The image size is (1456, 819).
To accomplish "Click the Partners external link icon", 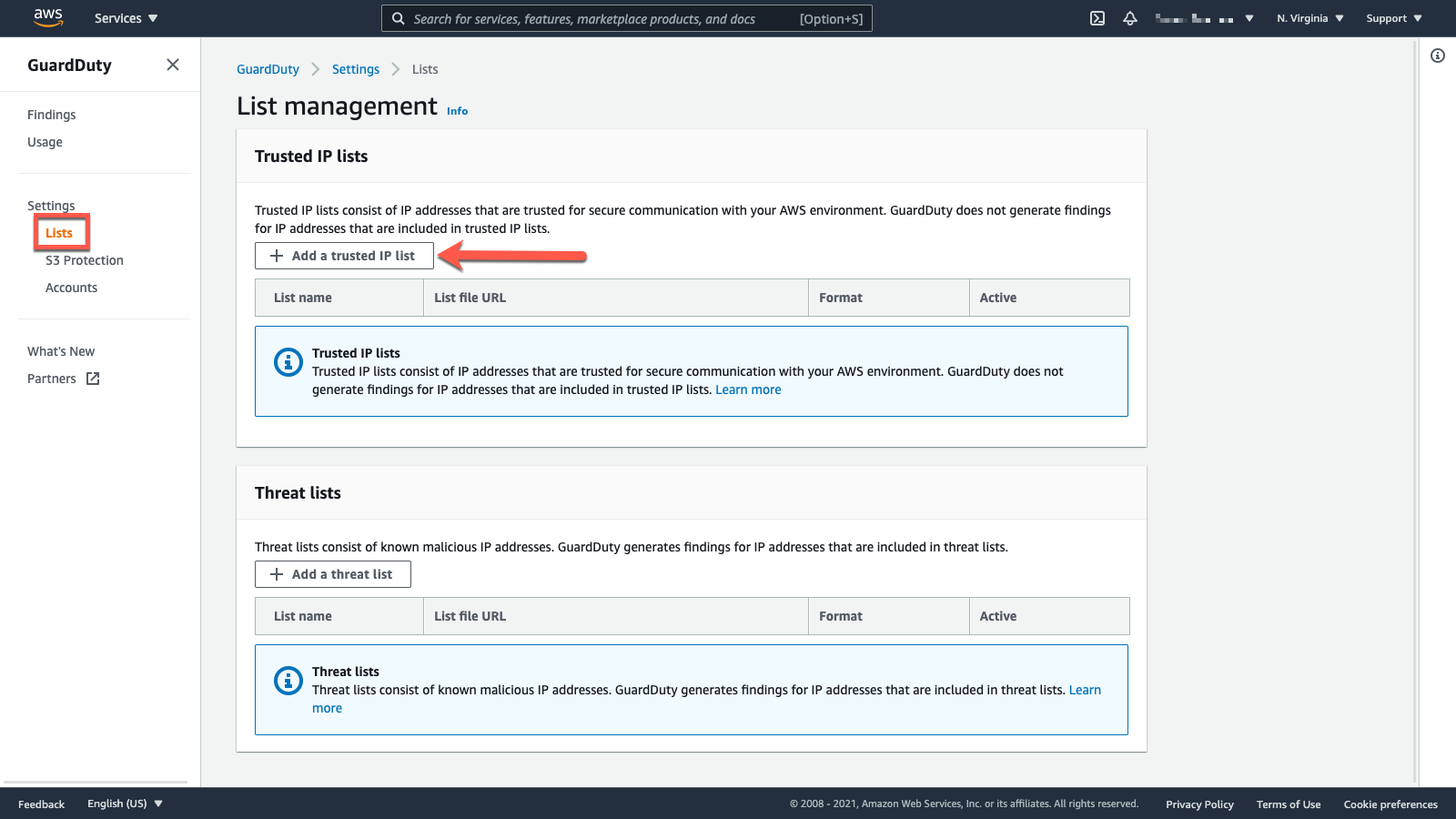I will [93, 379].
